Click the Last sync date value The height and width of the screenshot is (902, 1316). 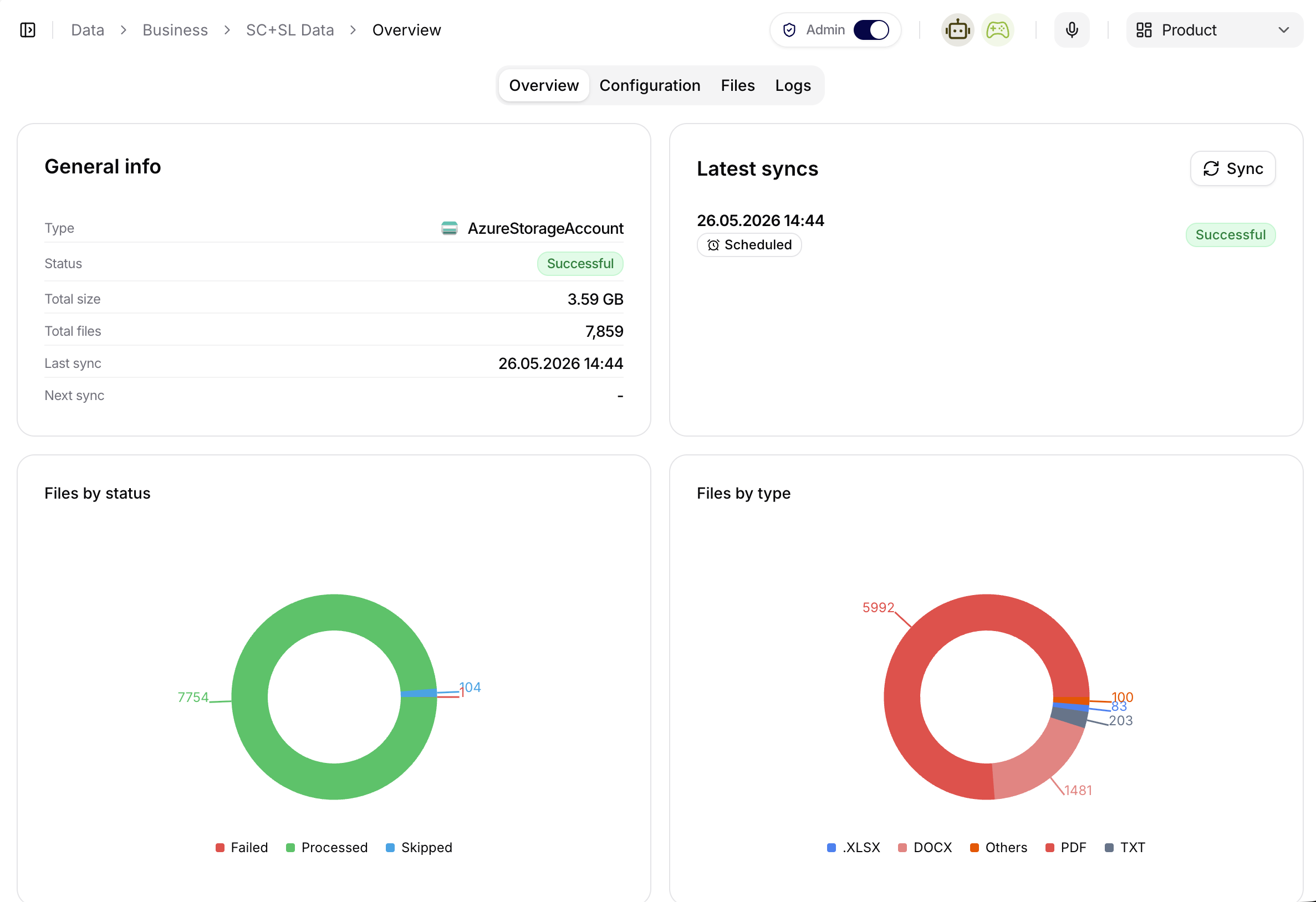[x=560, y=363]
